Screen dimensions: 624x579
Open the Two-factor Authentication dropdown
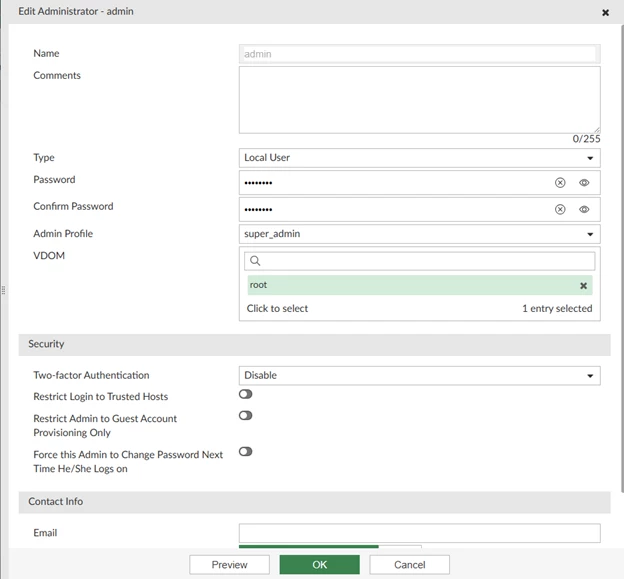point(419,376)
